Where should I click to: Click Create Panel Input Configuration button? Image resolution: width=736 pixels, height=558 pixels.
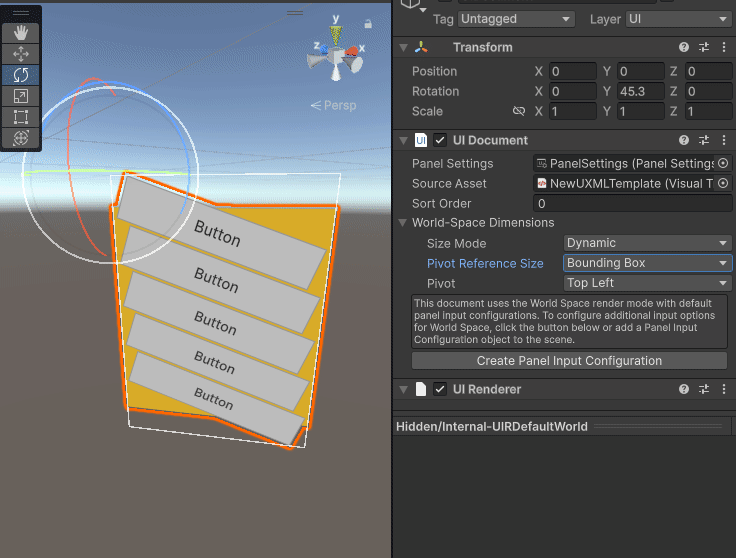click(569, 361)
